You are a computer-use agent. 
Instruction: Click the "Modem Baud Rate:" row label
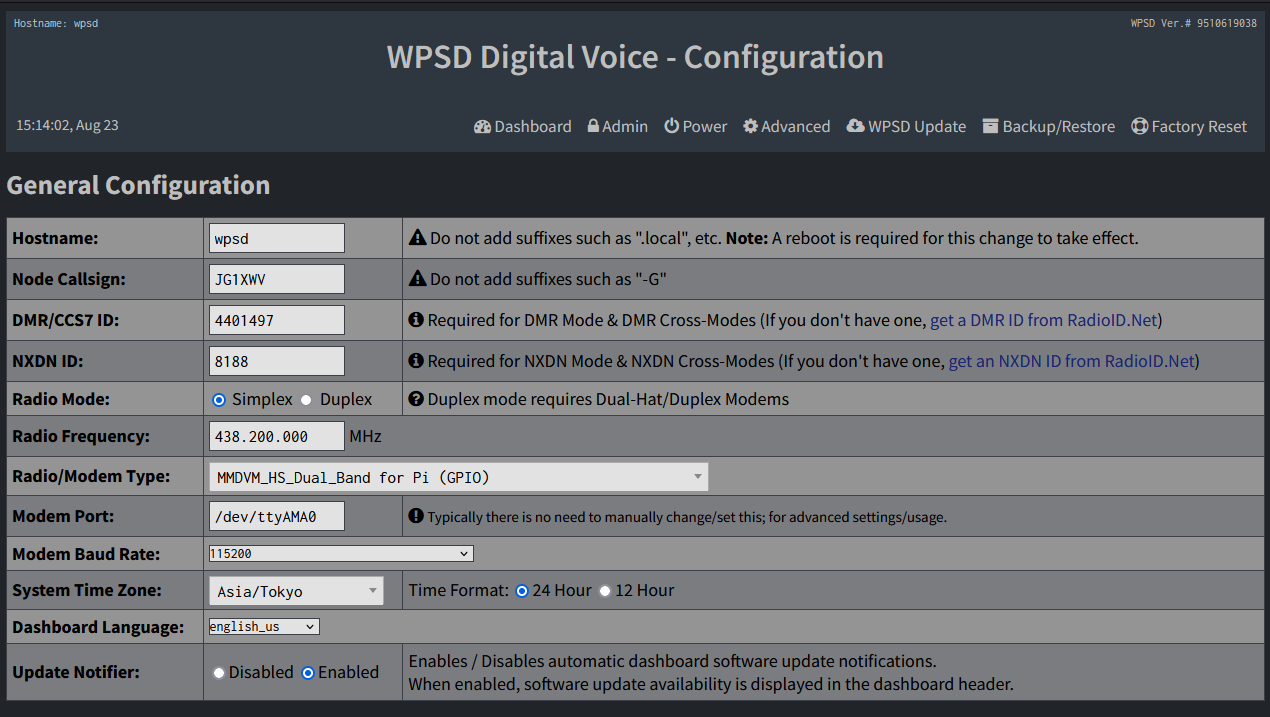(x=86, y=554)
